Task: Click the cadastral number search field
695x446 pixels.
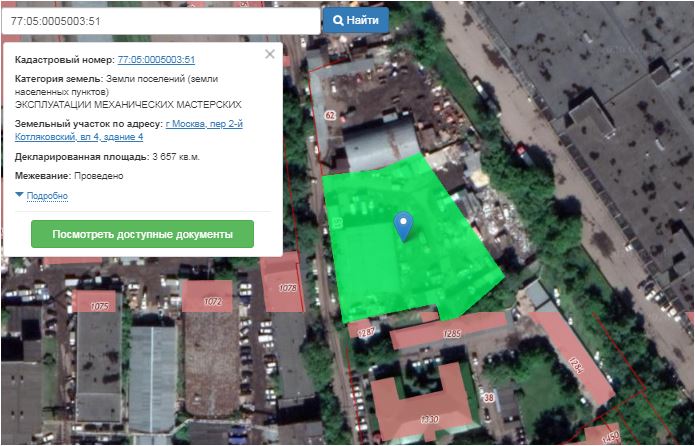Action: coord(160,20)
